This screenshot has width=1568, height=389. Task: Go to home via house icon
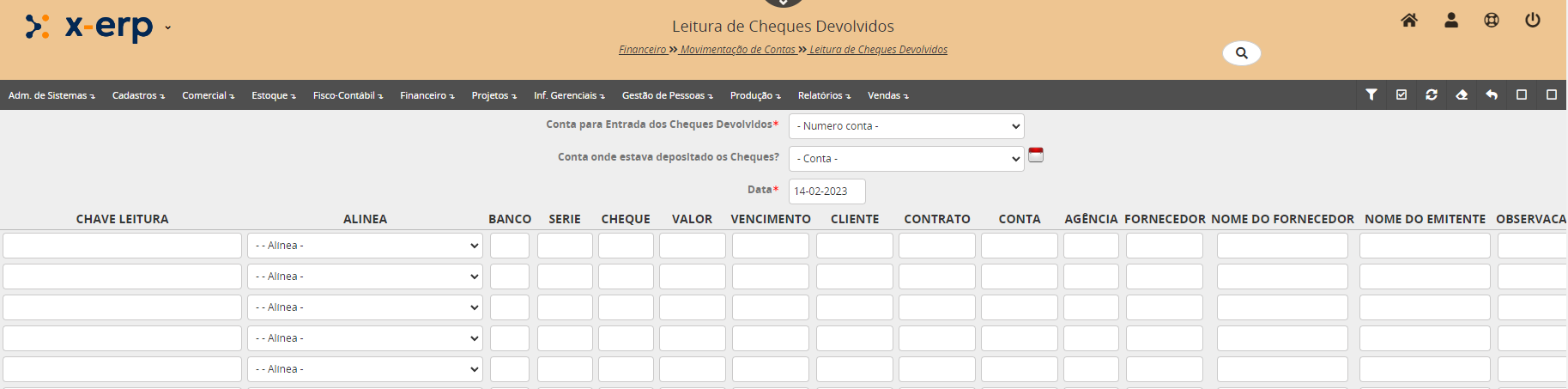[1409, 21]
